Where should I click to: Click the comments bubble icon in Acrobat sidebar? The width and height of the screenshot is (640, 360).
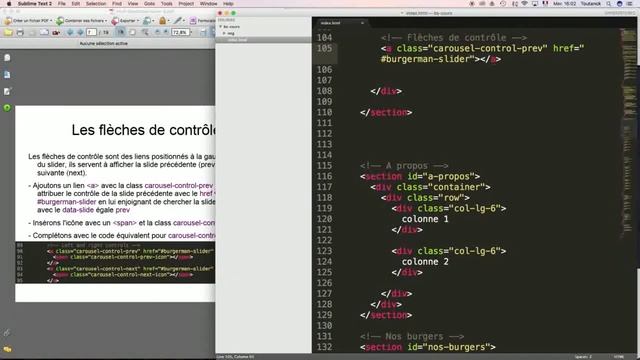tap(7, 349)
